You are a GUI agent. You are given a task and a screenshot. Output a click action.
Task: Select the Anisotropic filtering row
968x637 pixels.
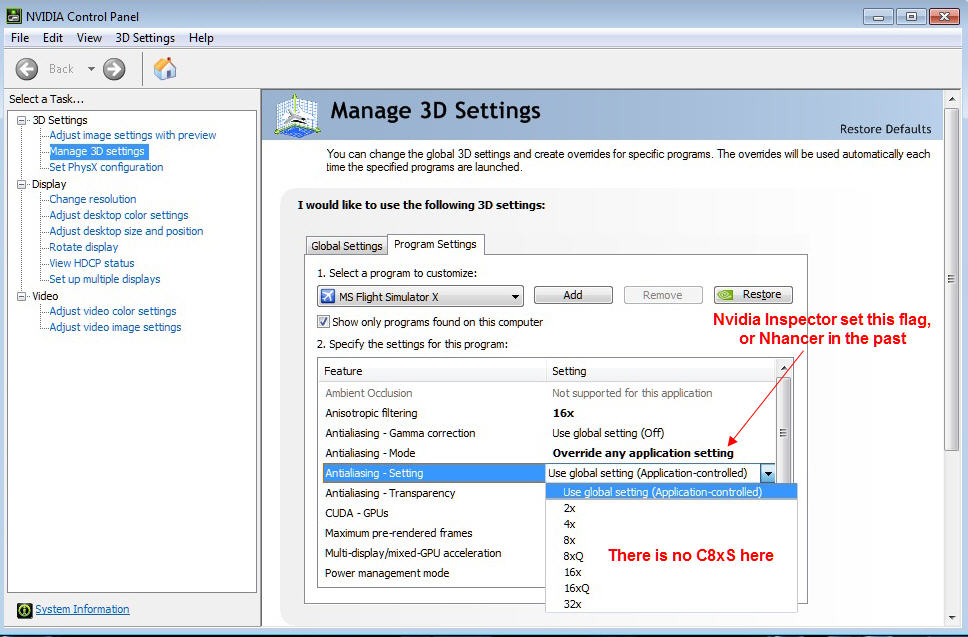coord(547,413)
